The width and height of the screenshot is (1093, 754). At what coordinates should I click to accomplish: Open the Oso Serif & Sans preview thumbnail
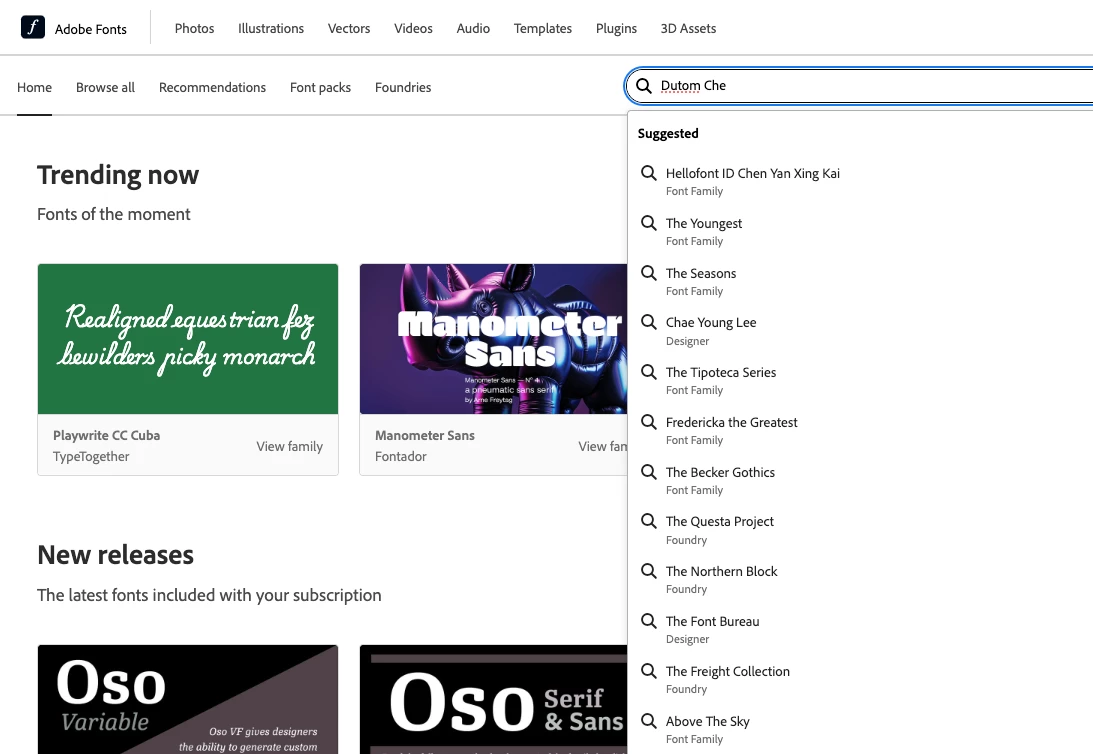494,699
